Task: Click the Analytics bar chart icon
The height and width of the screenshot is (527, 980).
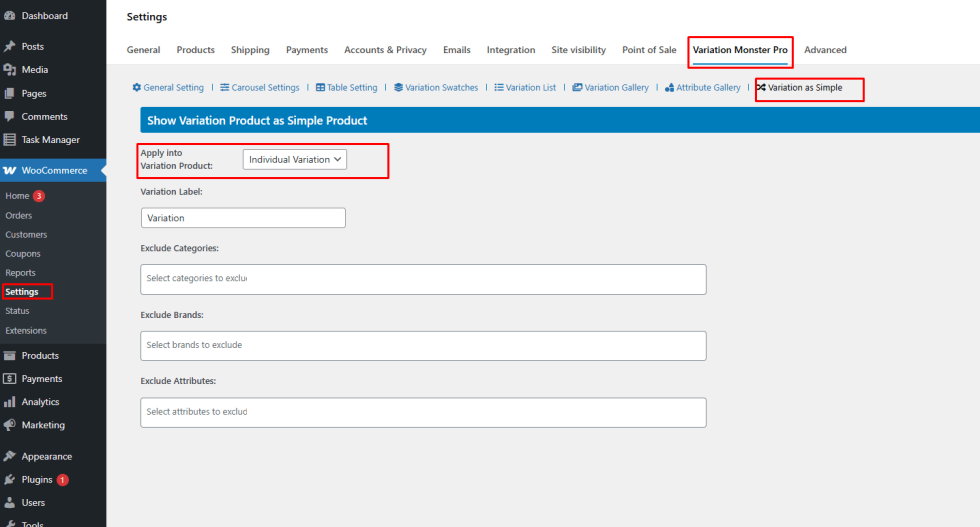Action: [x=9, y=402]
